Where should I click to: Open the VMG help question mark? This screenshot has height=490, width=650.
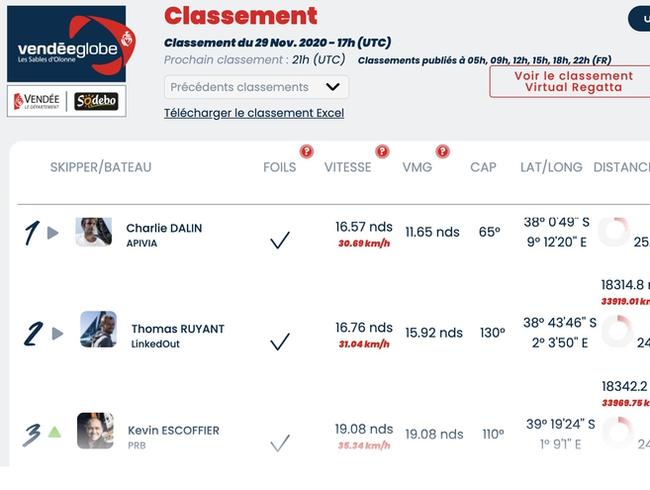click(x=443, y=151)
